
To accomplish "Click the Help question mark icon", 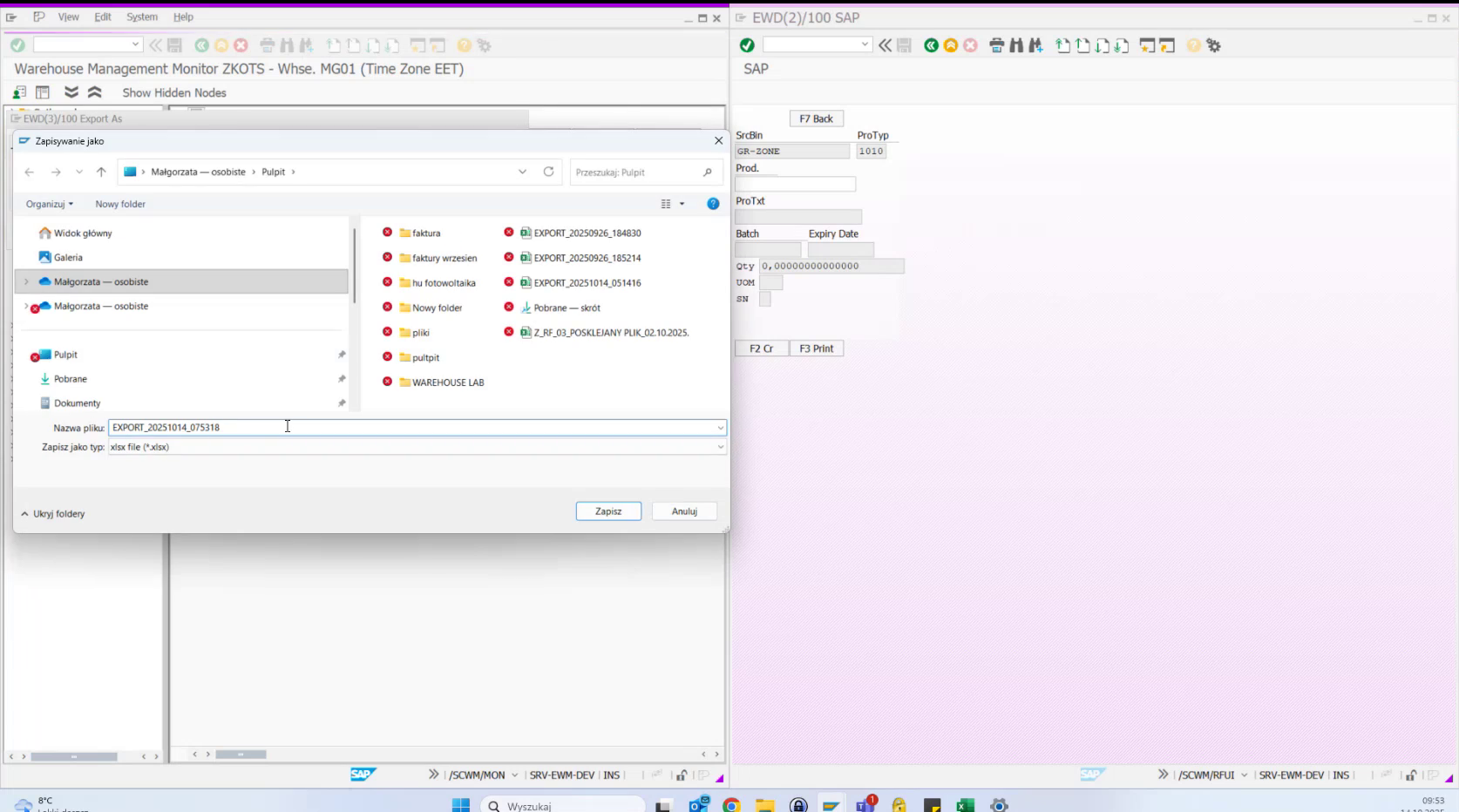I will click(1192, 45).
